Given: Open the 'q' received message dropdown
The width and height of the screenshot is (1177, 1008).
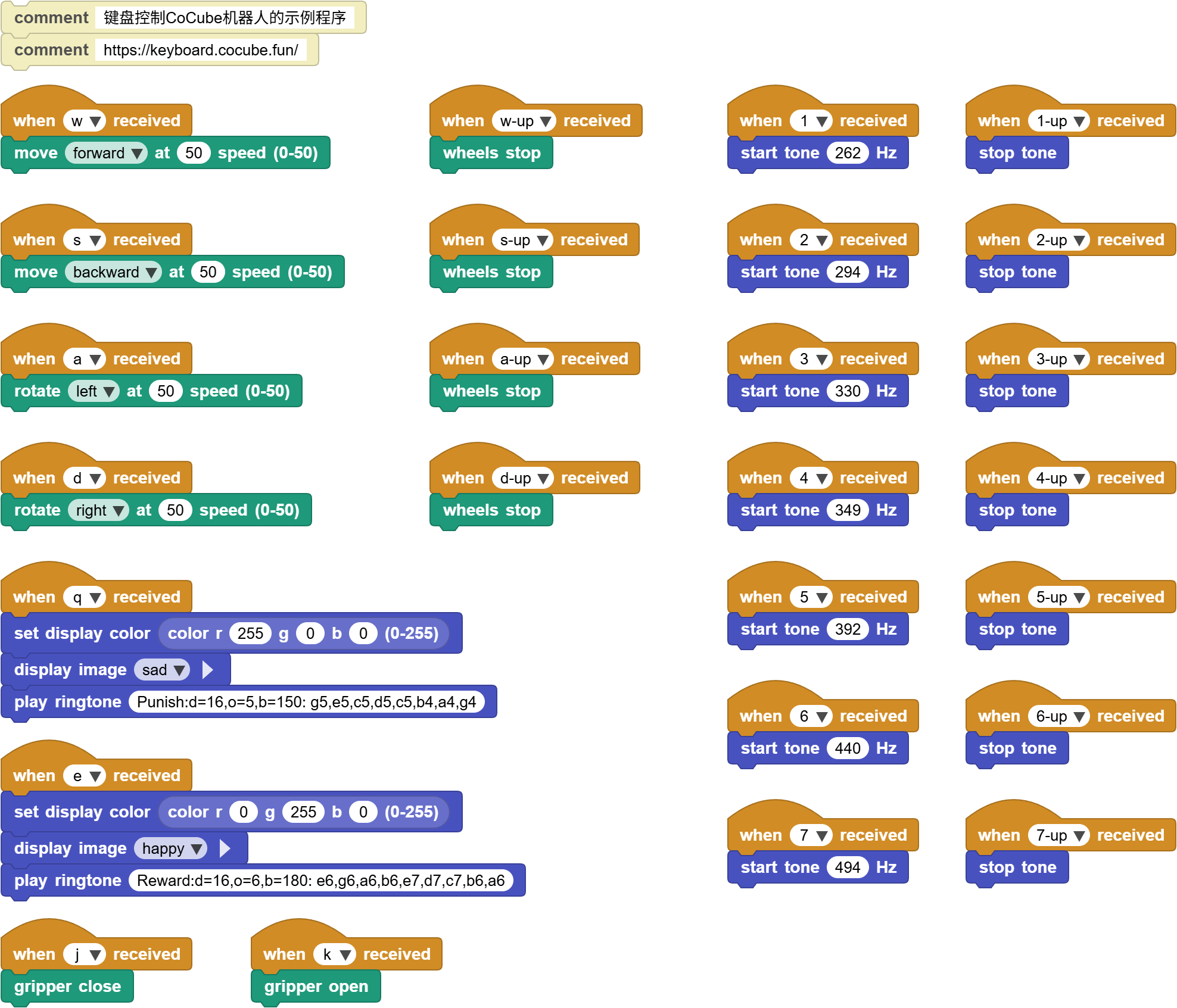Looking at the screenshot, I should click(85, 597).
